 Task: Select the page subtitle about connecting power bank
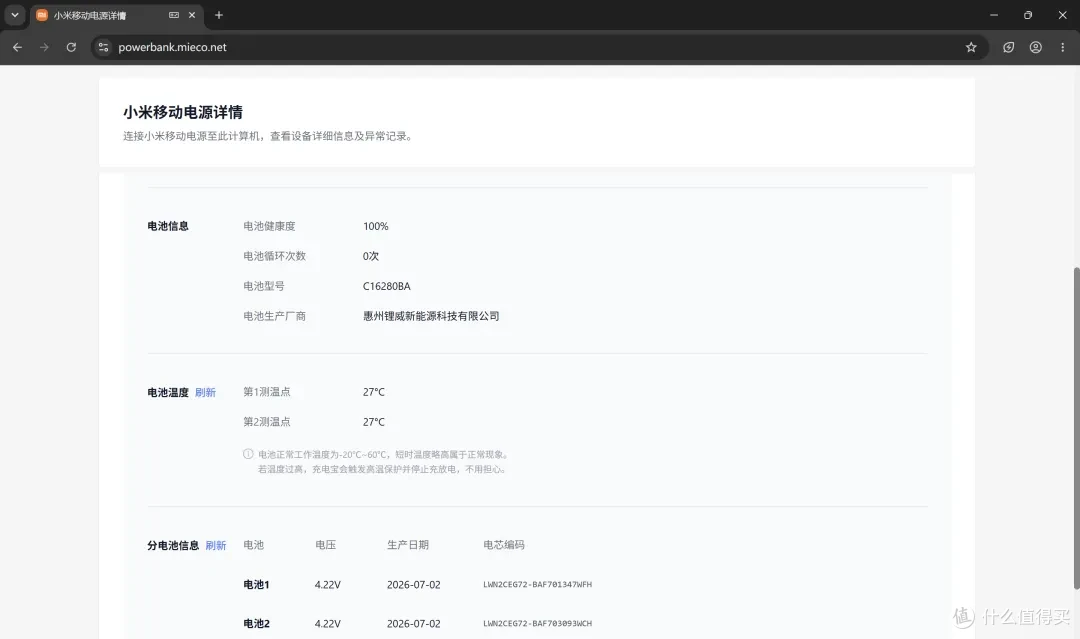point(269,136)
